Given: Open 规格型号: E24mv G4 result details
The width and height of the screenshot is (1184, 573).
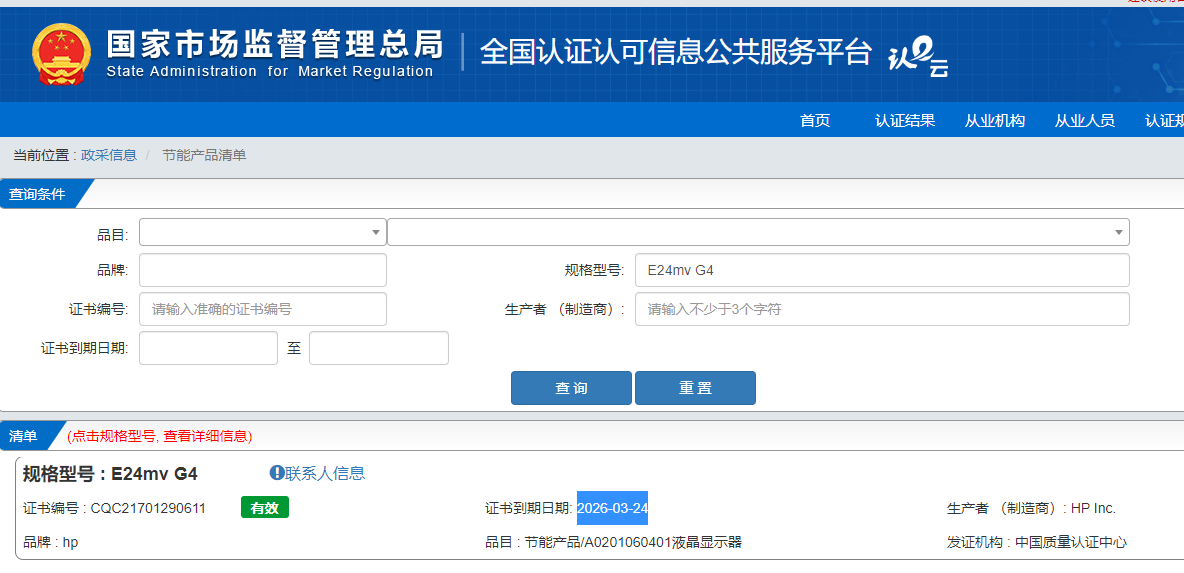Looking at the screenshot, I should [110, 474].
